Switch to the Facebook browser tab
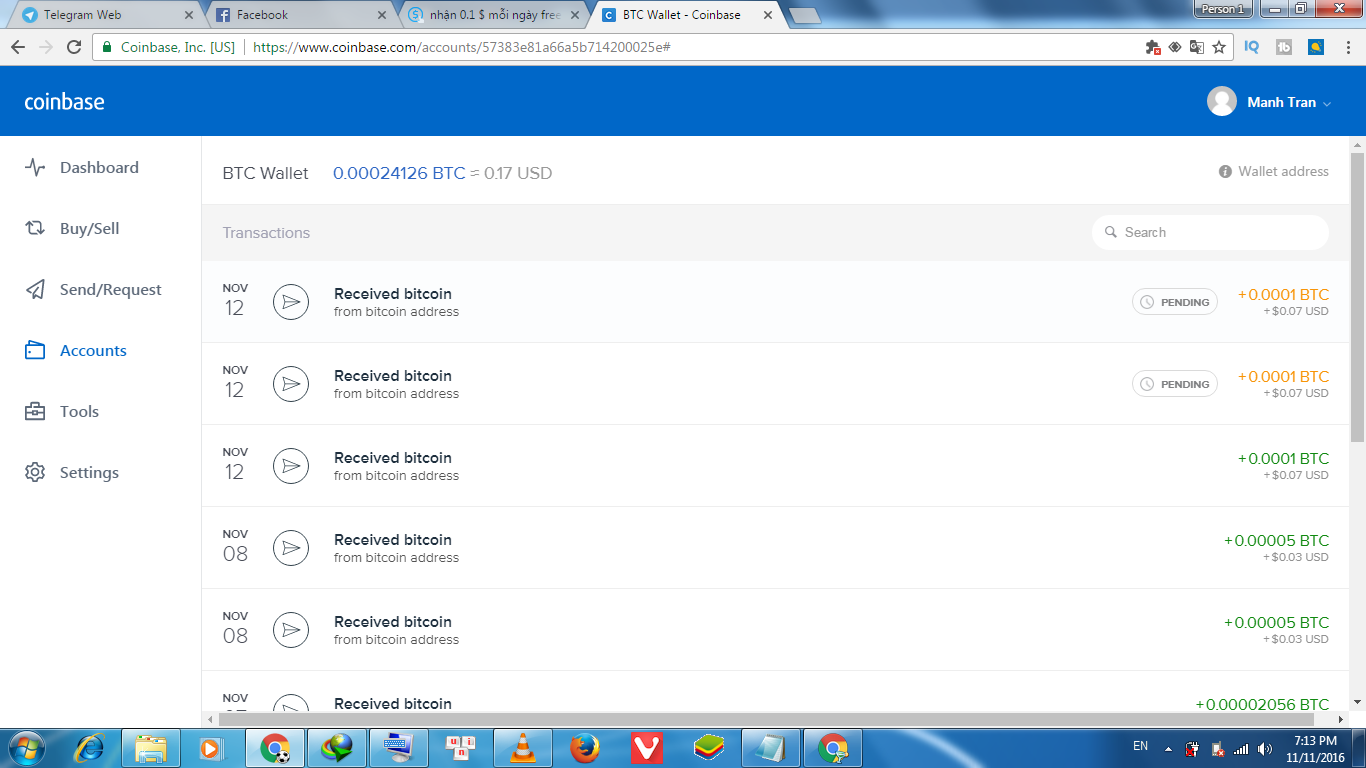Image resolution: width=1366 pixels, height=768 pixels. click(x=298, y=15)
